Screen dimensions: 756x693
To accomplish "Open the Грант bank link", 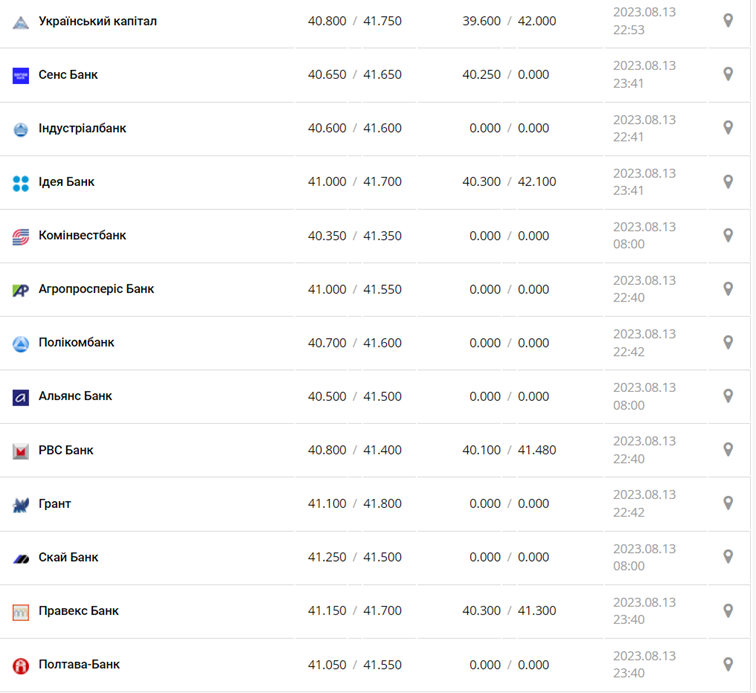I will 55,504.
